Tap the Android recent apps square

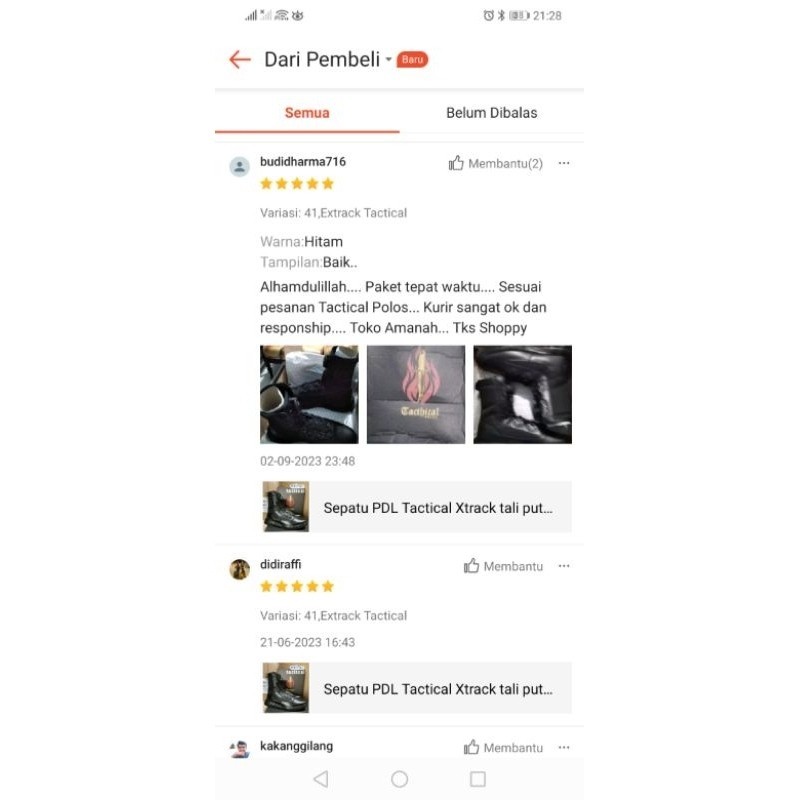pos(478,779)
